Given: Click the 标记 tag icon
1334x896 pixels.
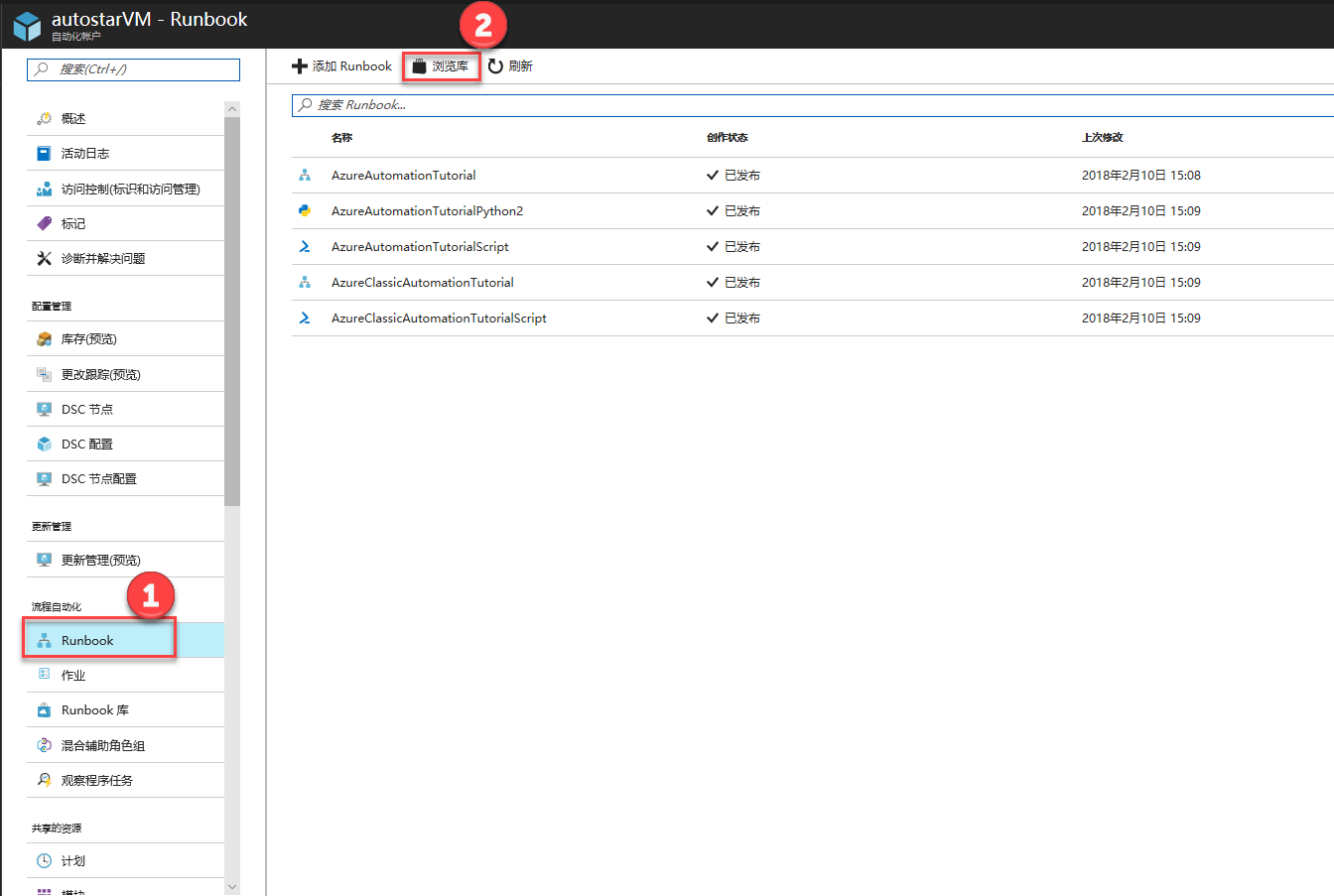Looking at the screenshot, I should 44,223.
